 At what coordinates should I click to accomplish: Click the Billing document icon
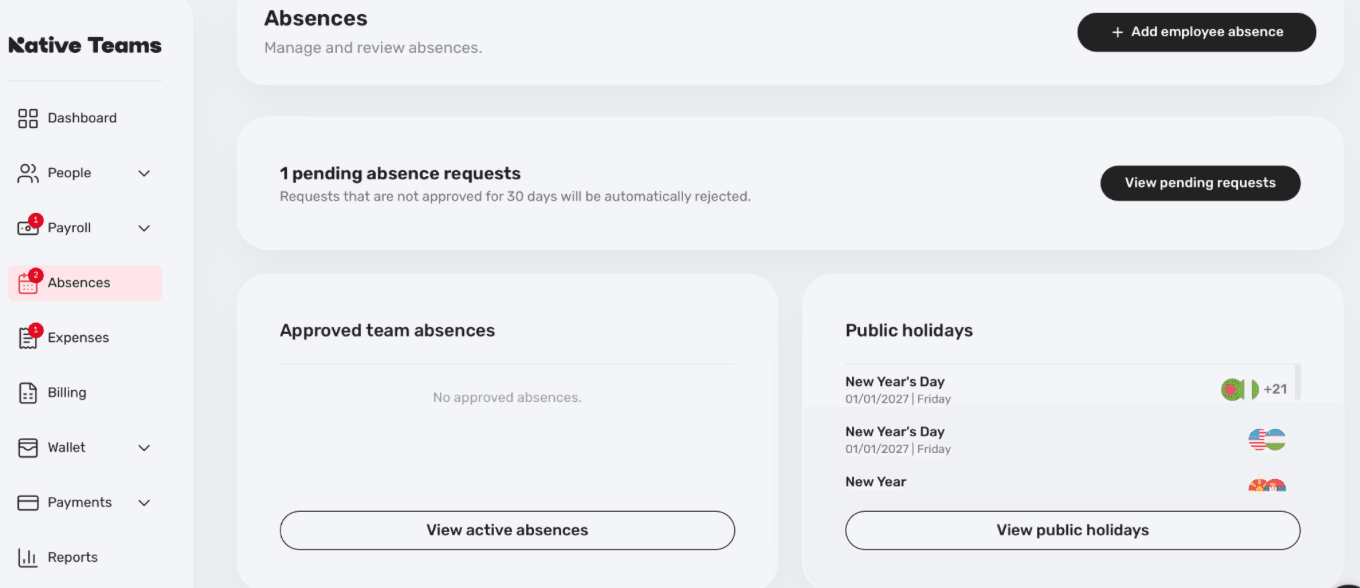[x=28, y=392]
